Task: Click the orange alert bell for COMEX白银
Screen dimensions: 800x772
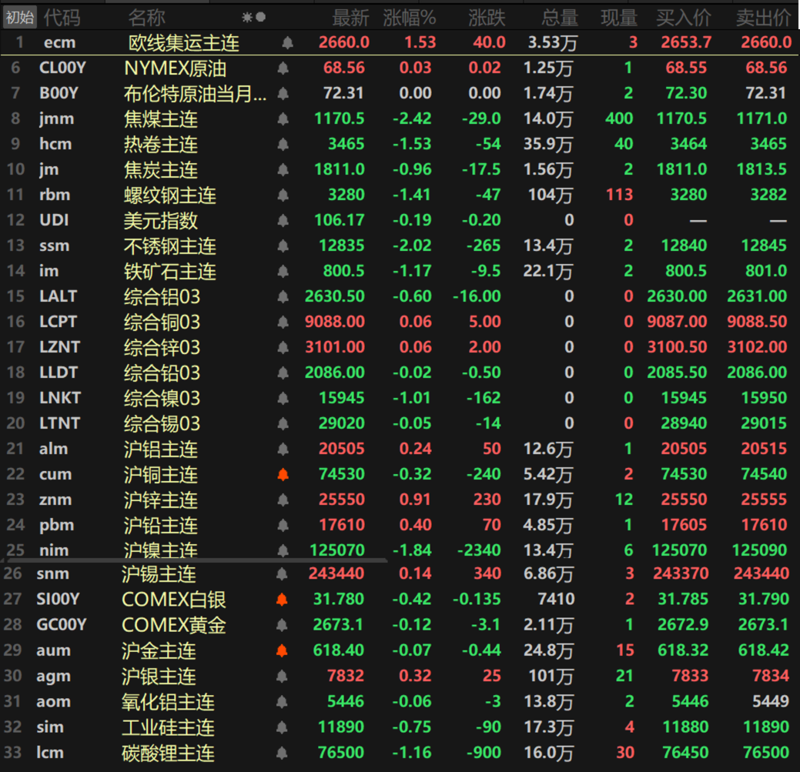Action: coord(282,600)
